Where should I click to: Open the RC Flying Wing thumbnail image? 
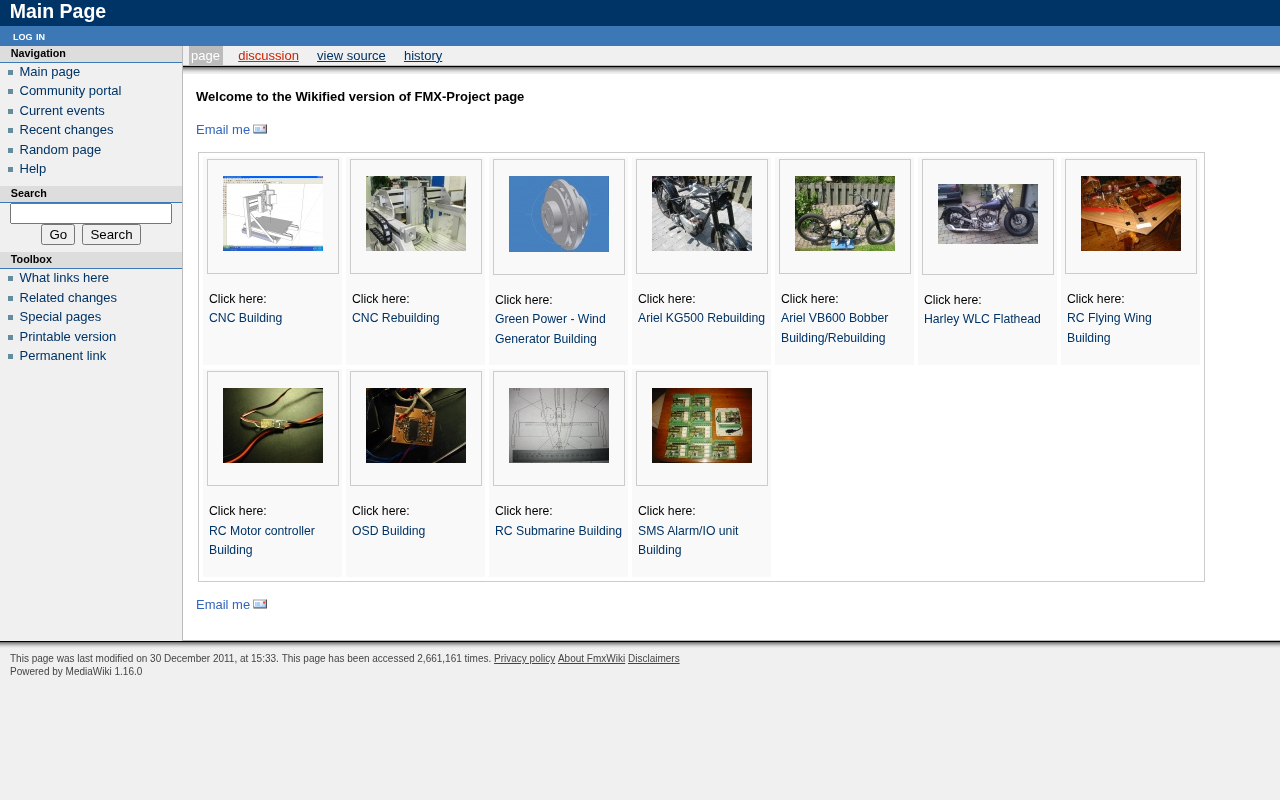click(1131, 214)
